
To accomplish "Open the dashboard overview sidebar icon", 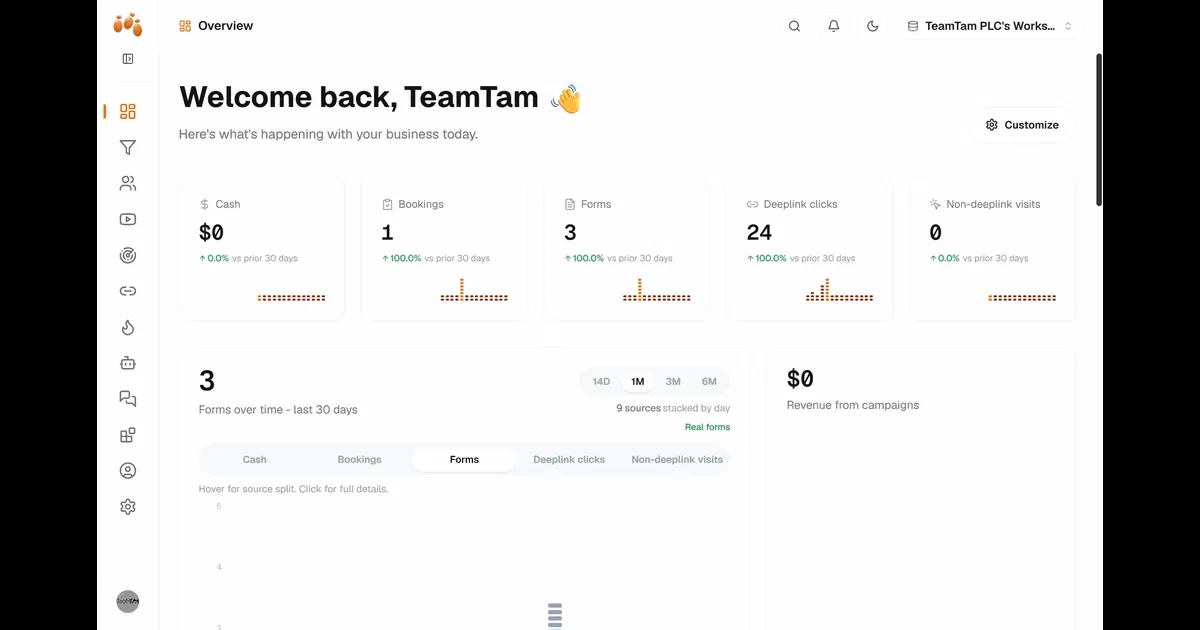I will 128,112.
